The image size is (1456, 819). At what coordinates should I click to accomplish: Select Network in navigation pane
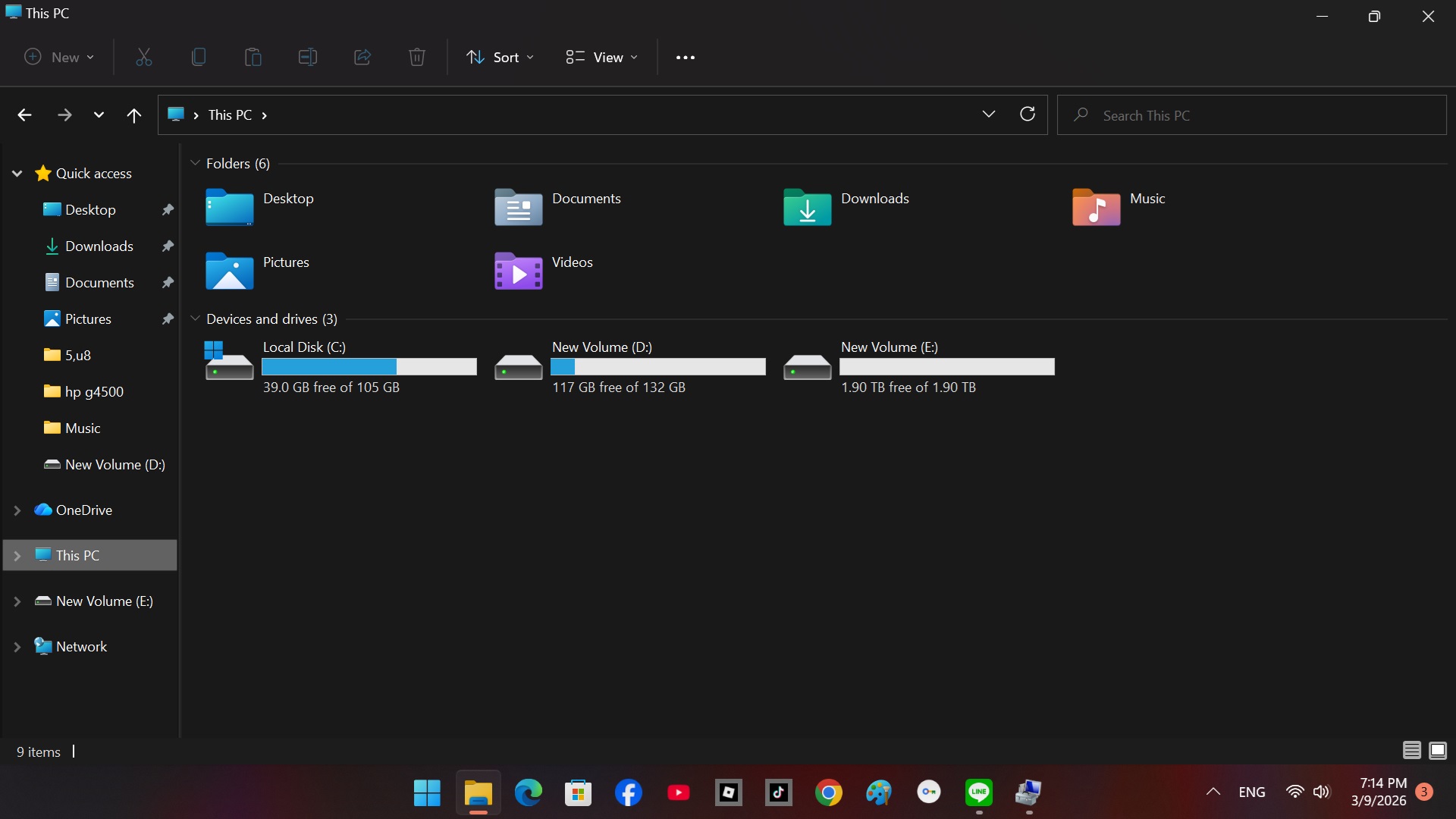tap(81, 647)
